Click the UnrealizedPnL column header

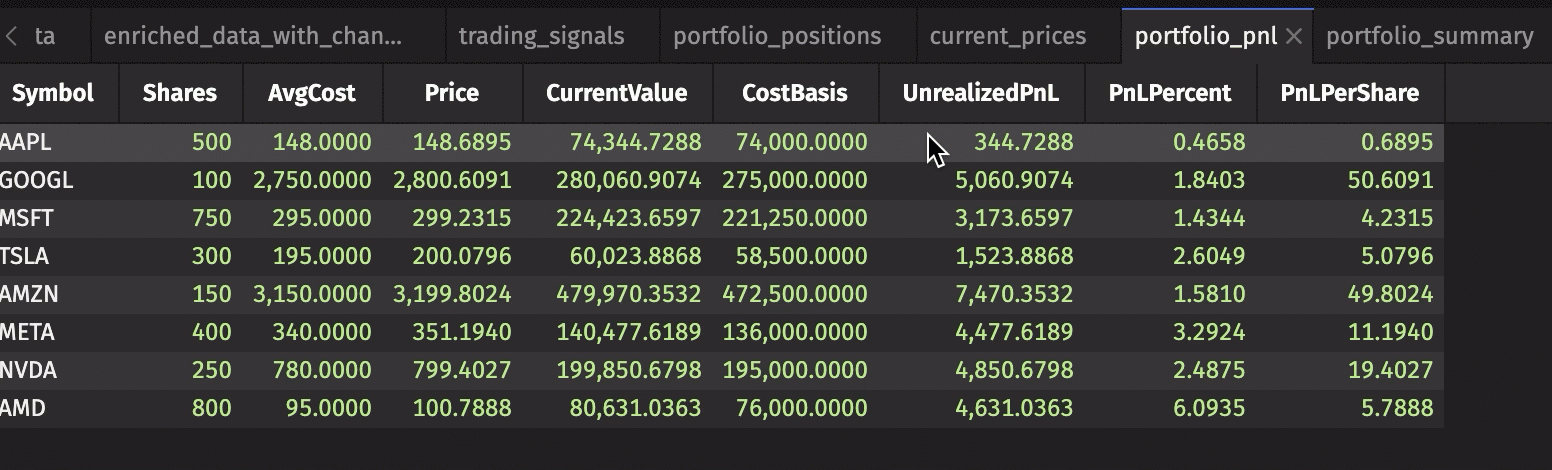[x=980, y=93]
